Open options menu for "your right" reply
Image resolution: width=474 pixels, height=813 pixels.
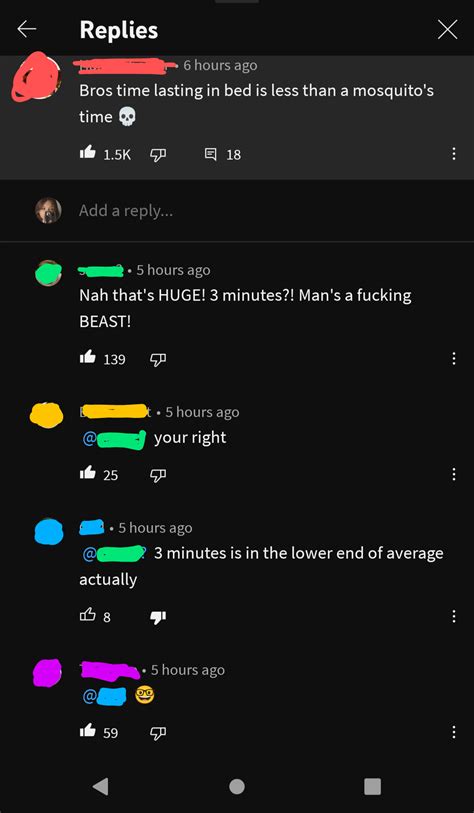[x=454, y=474]
